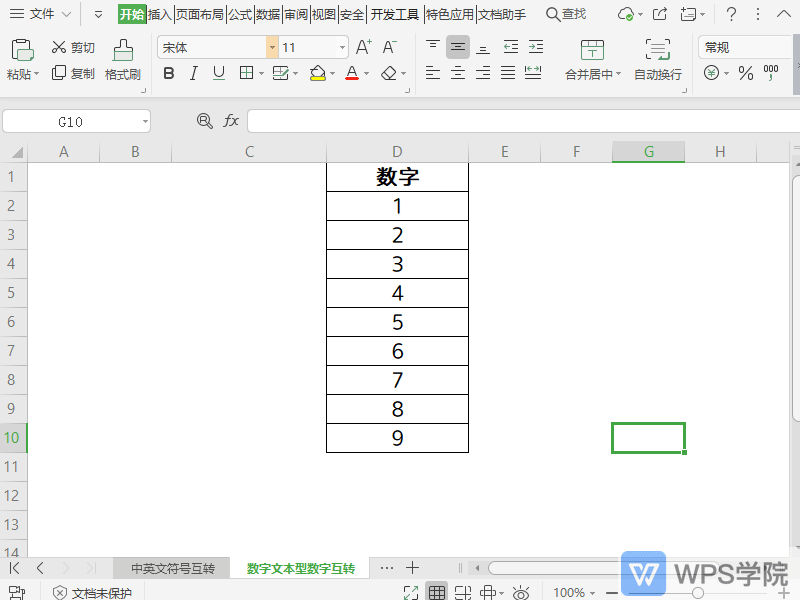Image resolution: width=800 pixels, height=600 pixels.
Task: Expand the paste options arrow
Action: coord(36,74)
